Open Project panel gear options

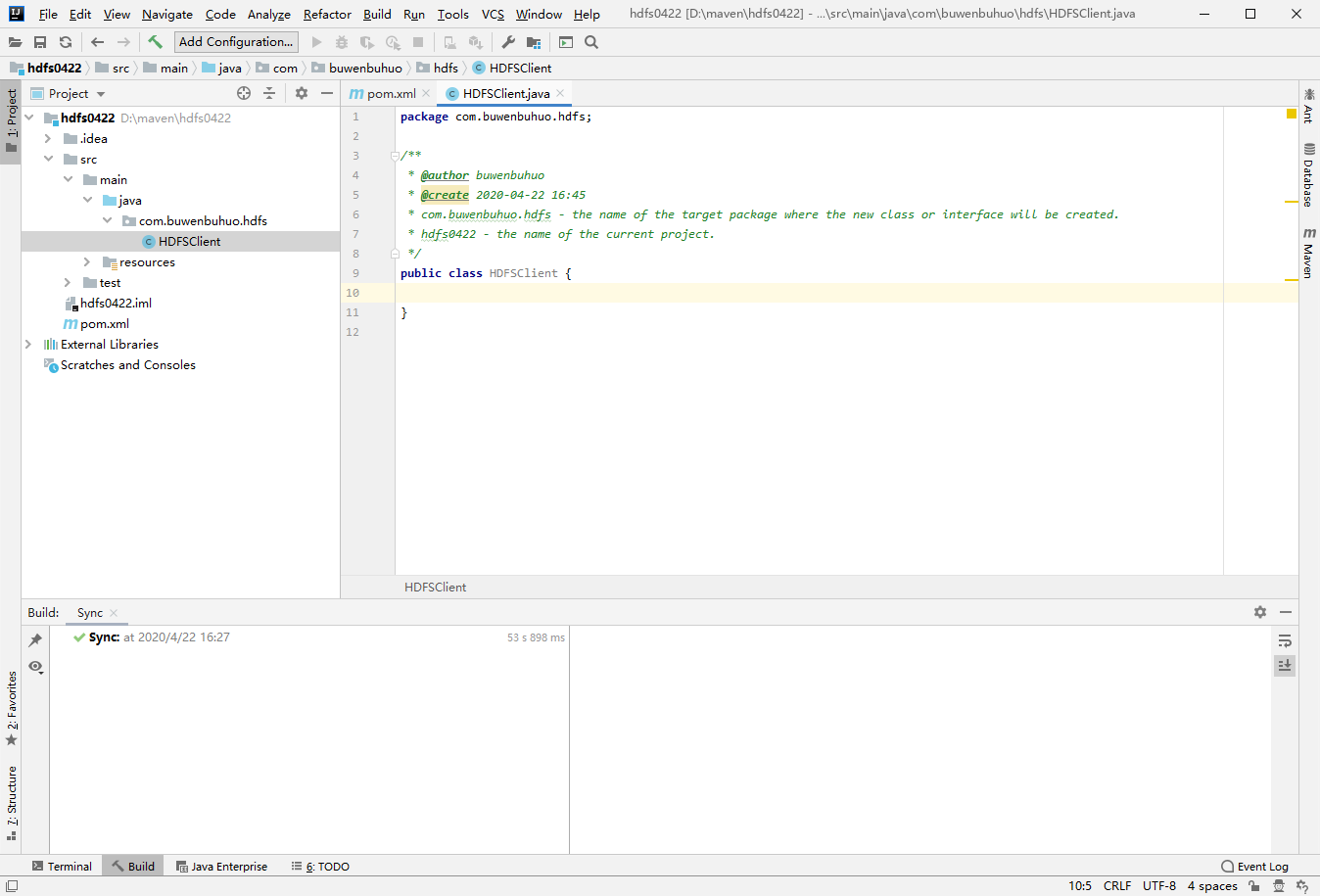tap(302, 93)
